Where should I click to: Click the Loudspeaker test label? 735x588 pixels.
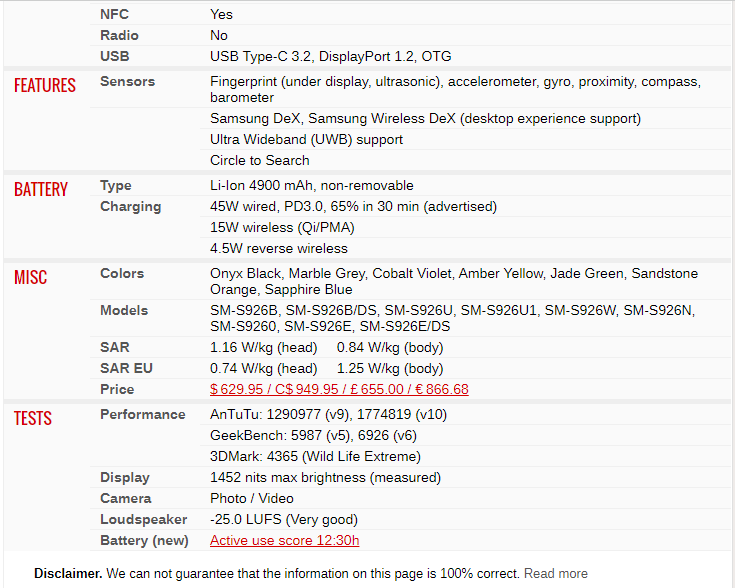[144, 520]
